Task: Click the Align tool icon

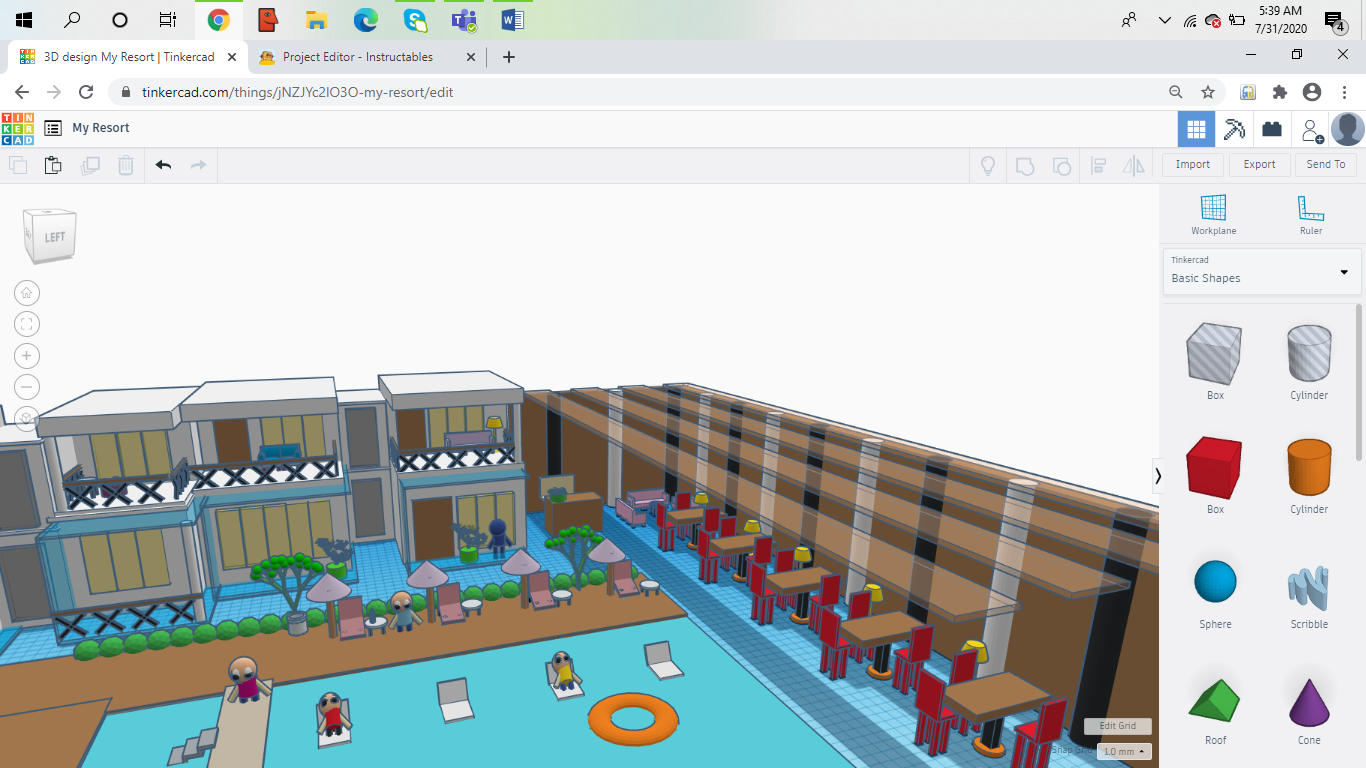Action: [x=1098, y=166]
